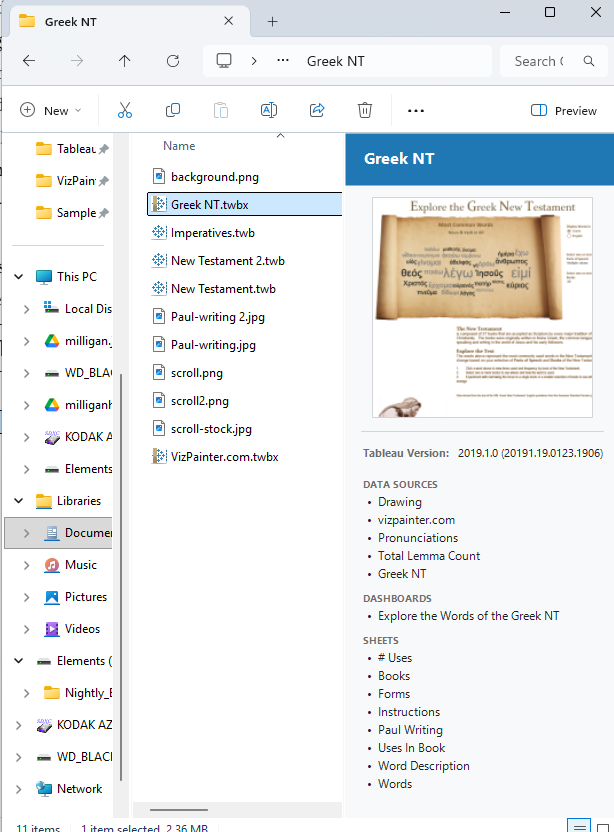
Task: Collapse the Libraries tree node
Action: coord(19,500)
